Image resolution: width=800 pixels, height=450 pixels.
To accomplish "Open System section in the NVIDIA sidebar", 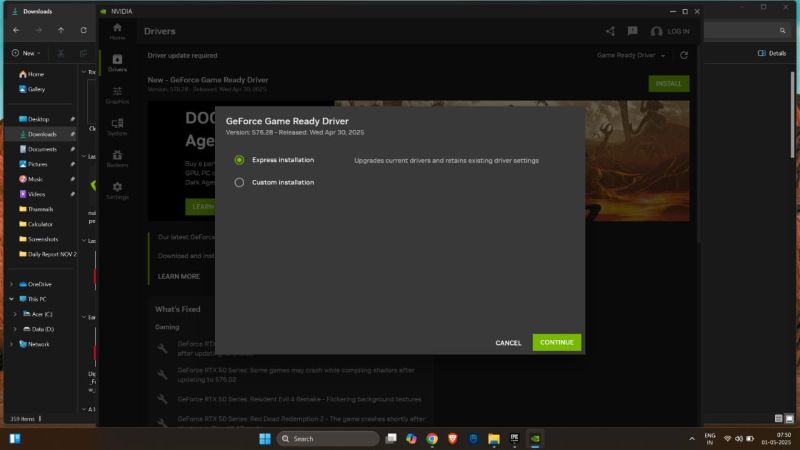I will pos(117,127).
